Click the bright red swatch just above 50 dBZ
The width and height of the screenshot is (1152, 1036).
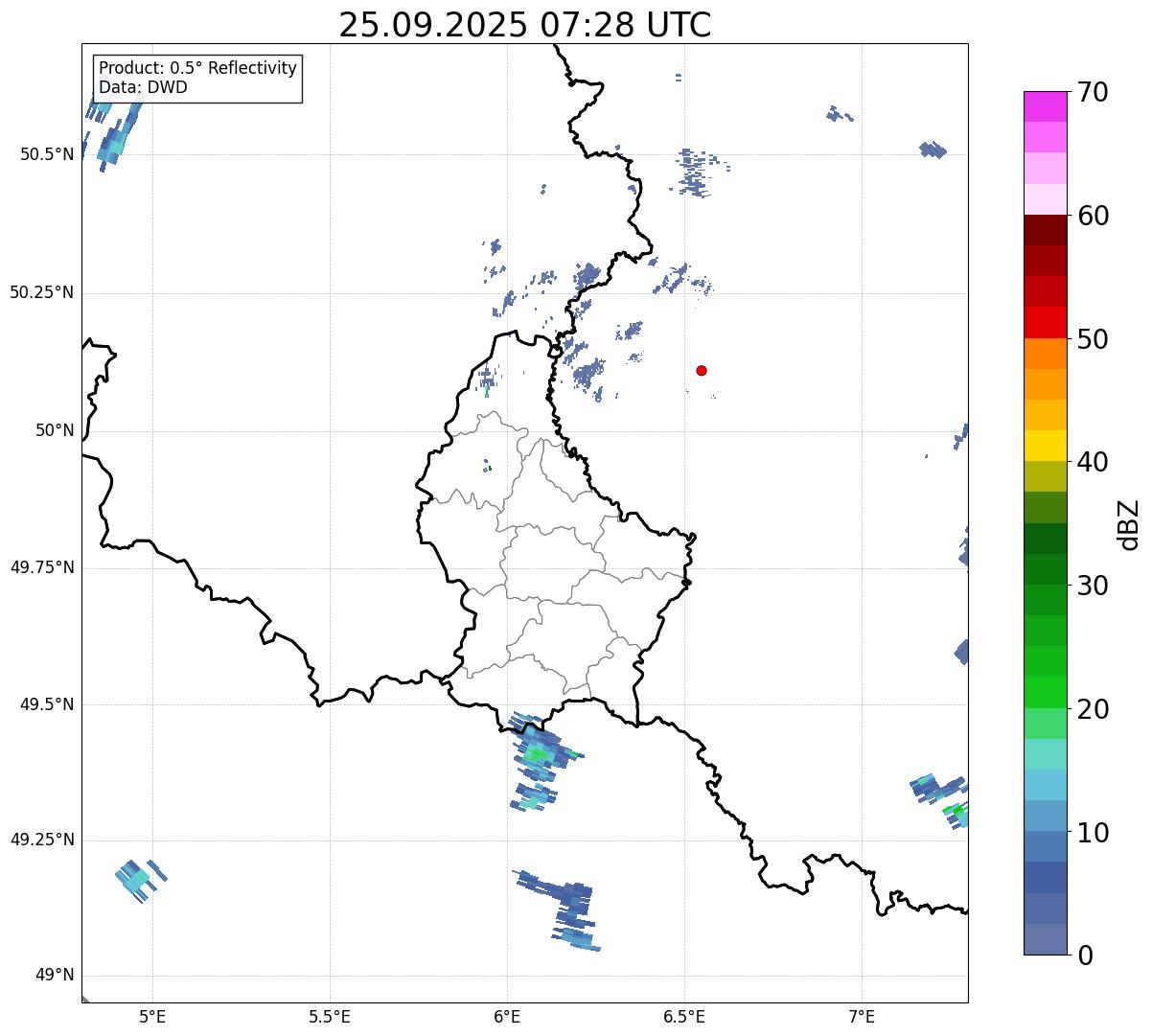pyautogui.click(x=1045, y=323)
